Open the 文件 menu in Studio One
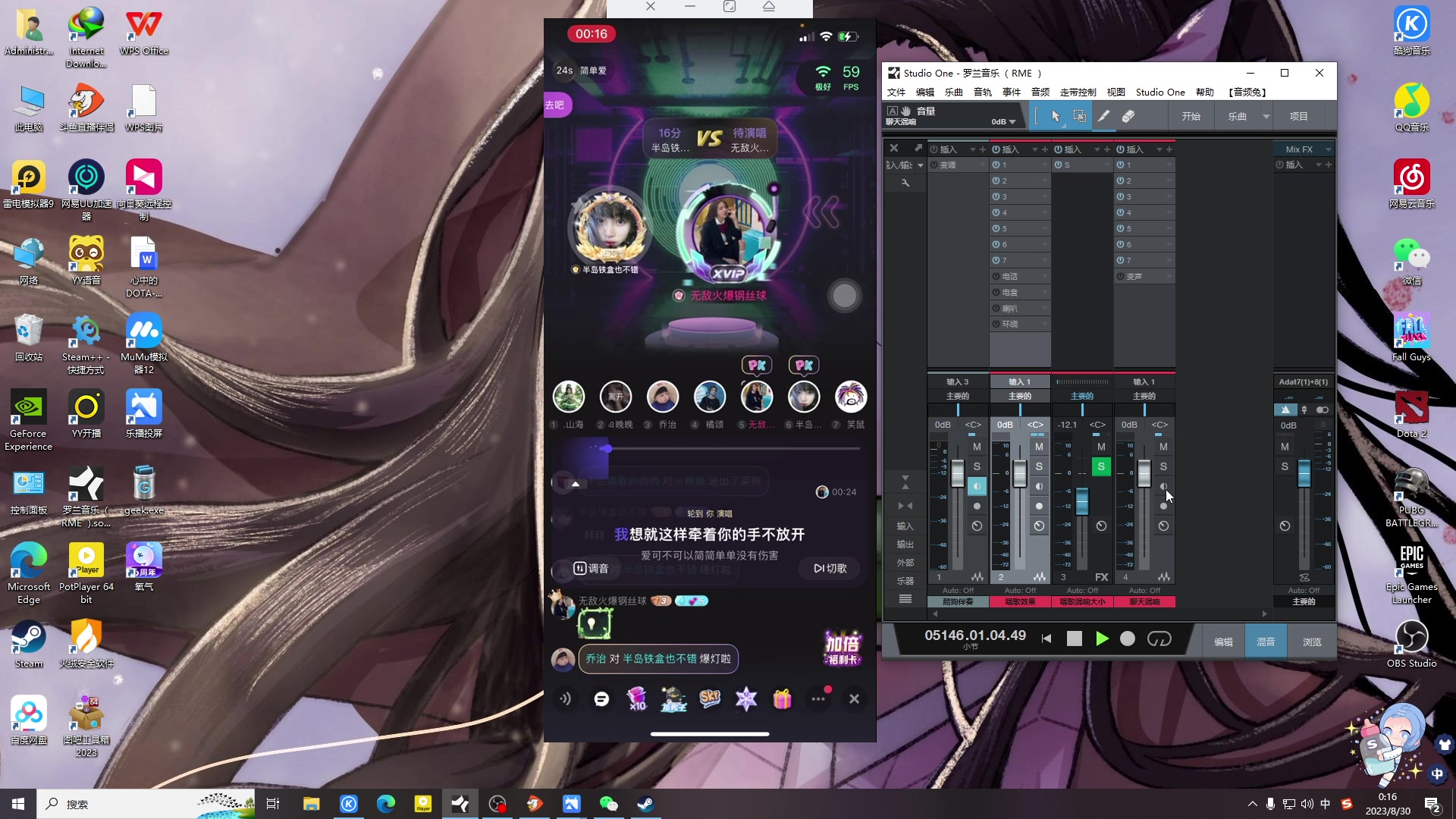Screen dimensions: 1456x819 896,92
